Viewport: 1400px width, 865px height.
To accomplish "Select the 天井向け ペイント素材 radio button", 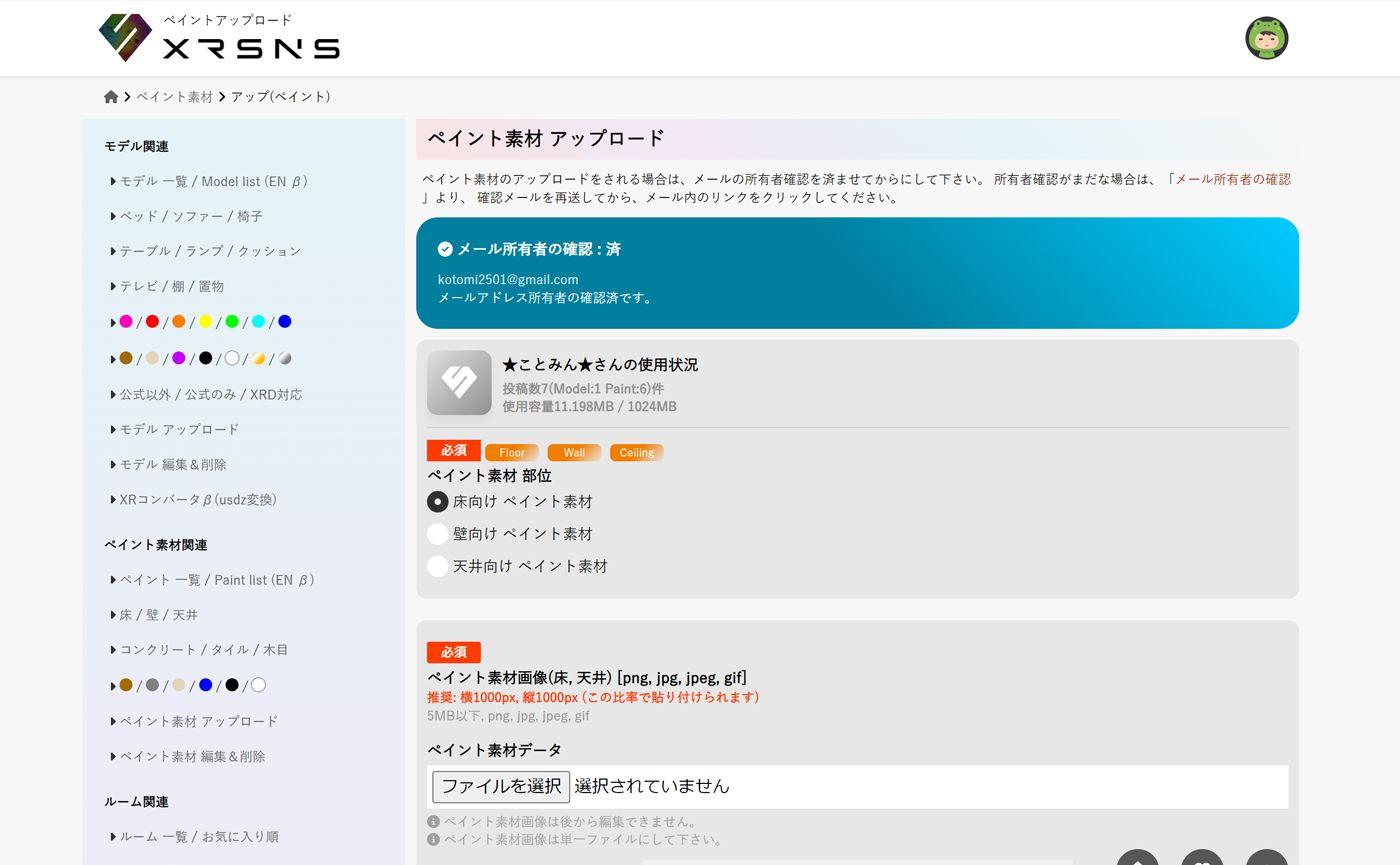I will [437, 568].
